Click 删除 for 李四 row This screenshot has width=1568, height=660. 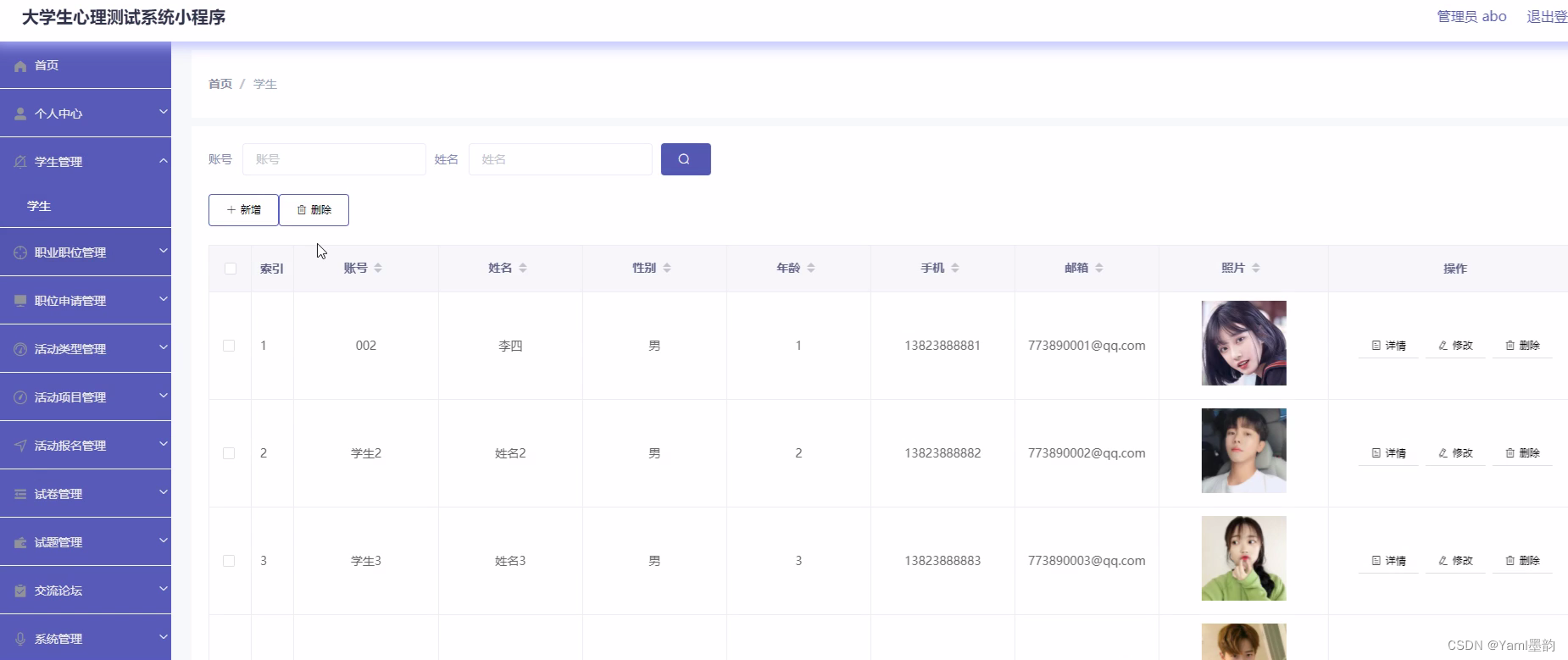[x=1522, y=346]
